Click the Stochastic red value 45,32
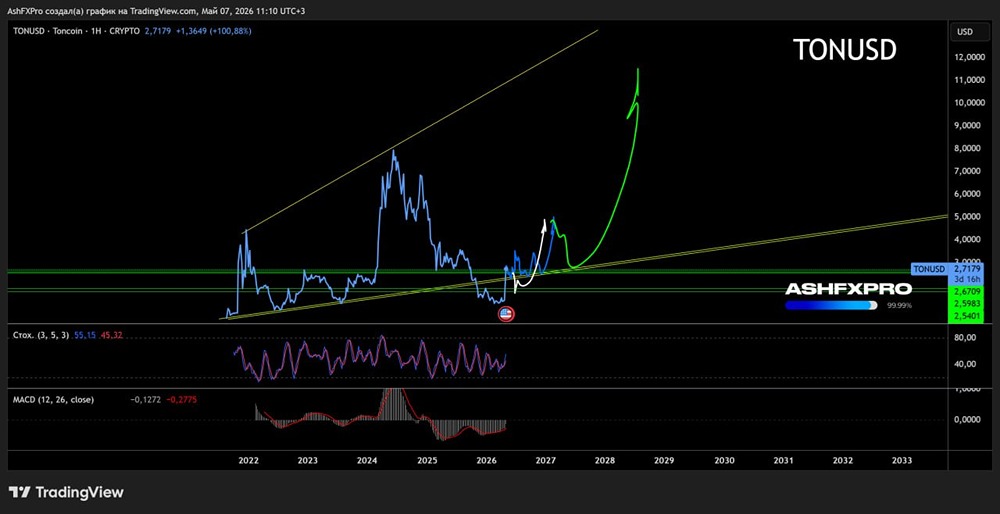This screenshot has width=1000, height=514. 111,335
